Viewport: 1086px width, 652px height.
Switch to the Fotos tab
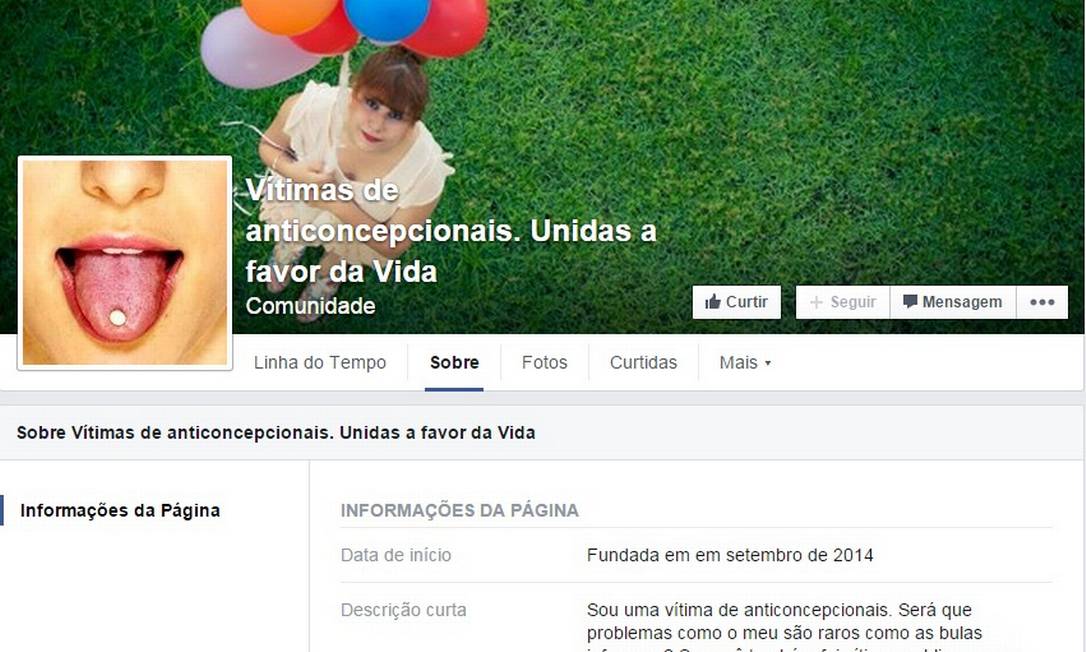point(544,362)
